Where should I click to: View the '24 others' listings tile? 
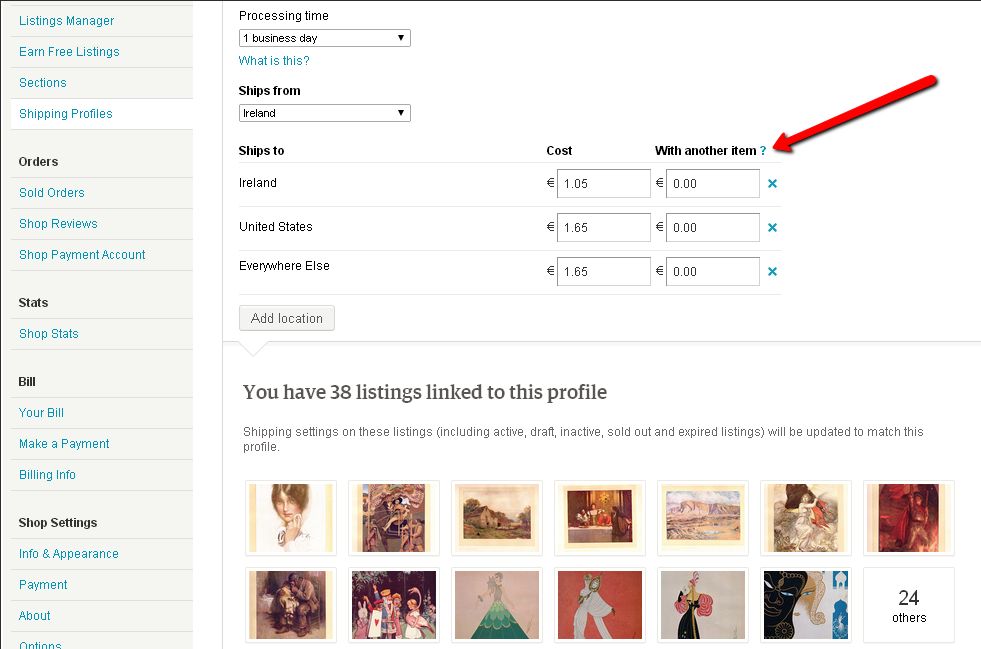click(908, 605)
